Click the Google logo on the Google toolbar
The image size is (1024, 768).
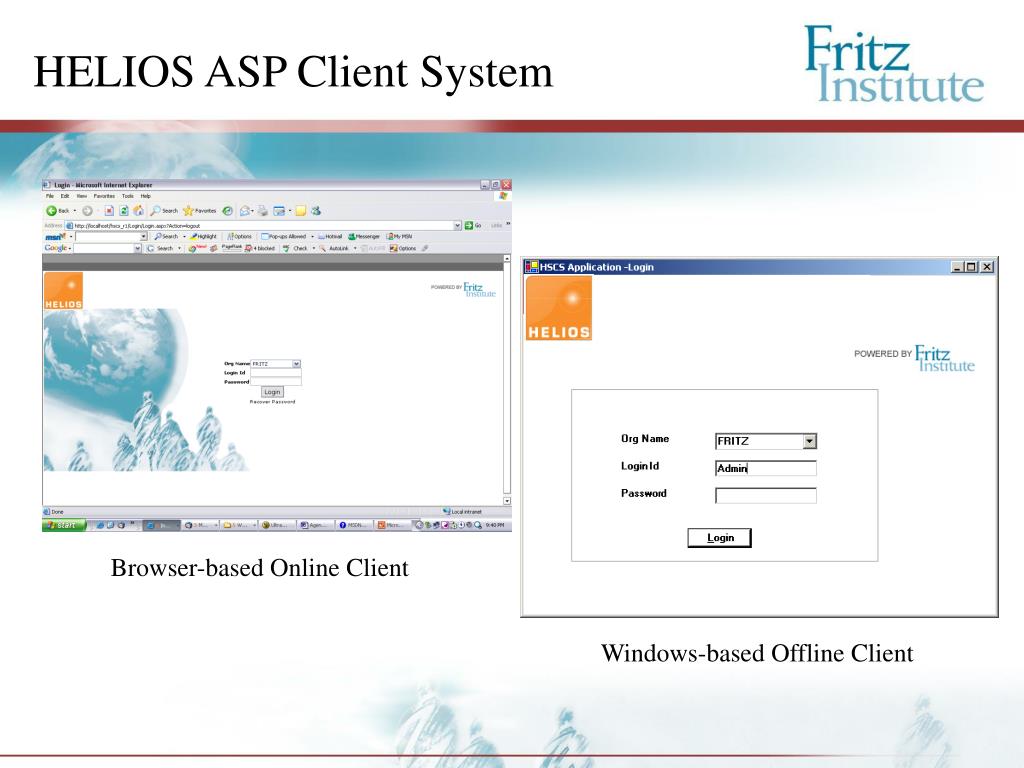pyautogui.click(x=56, y=248)
